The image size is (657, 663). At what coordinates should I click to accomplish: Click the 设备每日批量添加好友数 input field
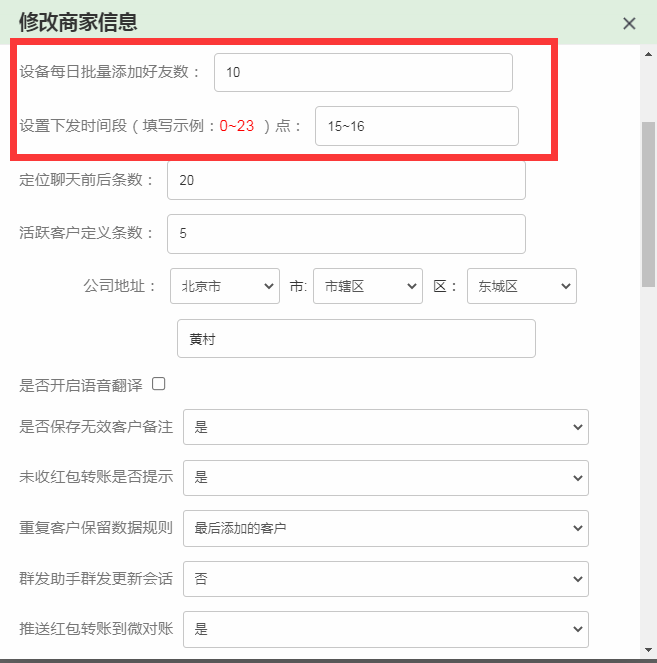tap(362, 72)
